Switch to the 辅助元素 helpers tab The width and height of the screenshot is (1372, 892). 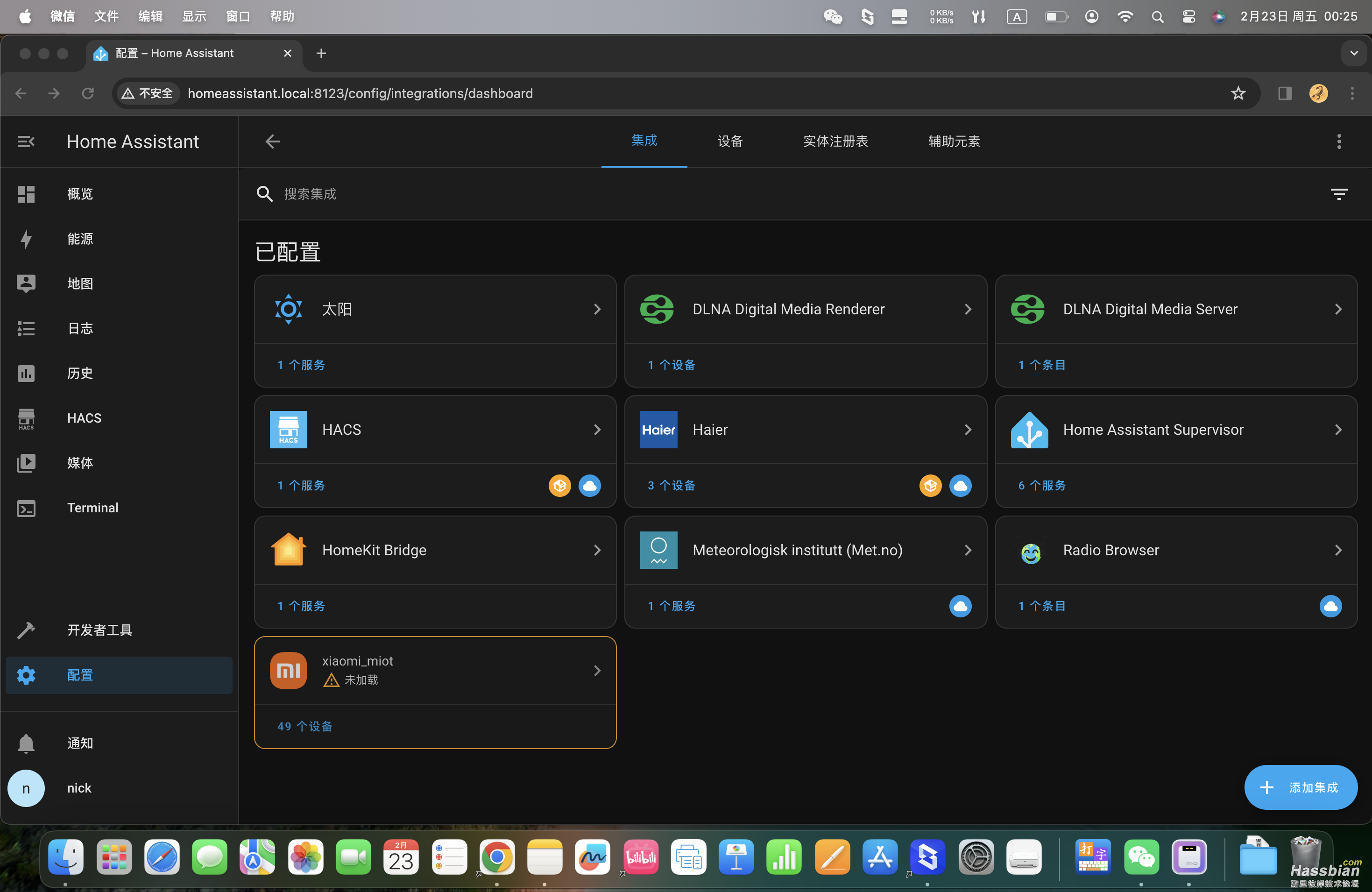coord(954,141)
